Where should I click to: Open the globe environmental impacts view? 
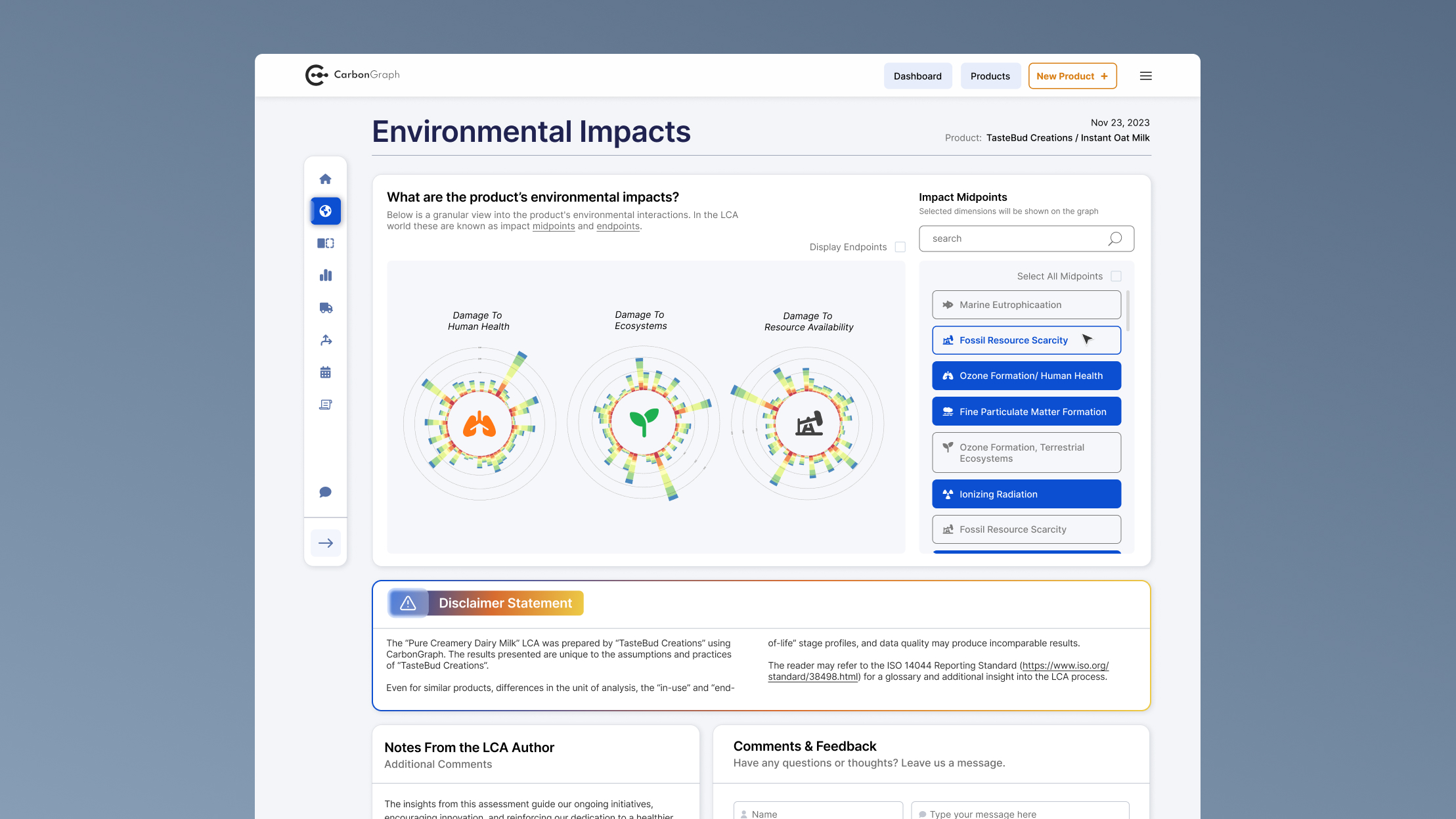click(326, 211)
